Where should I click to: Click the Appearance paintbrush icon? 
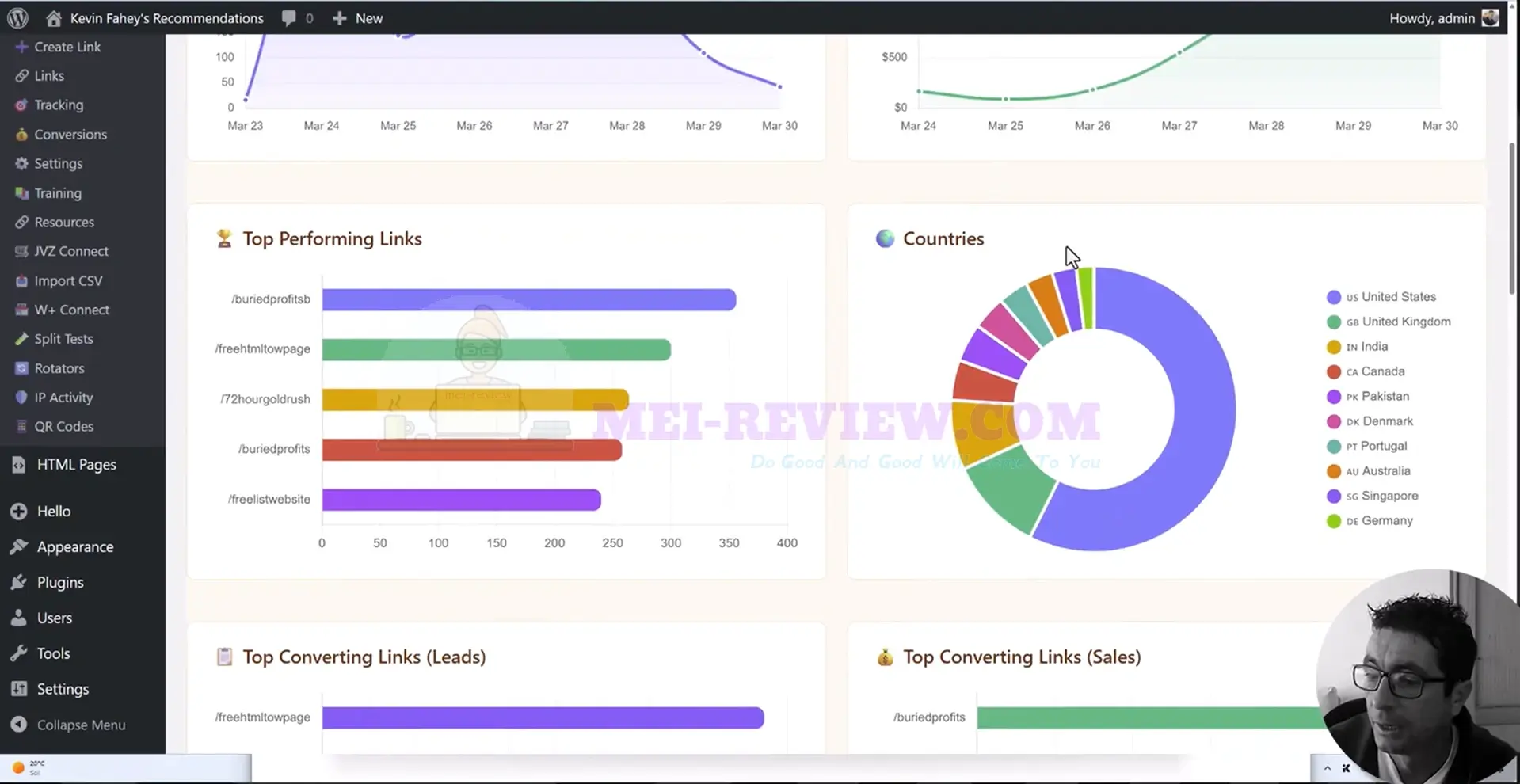19,547
